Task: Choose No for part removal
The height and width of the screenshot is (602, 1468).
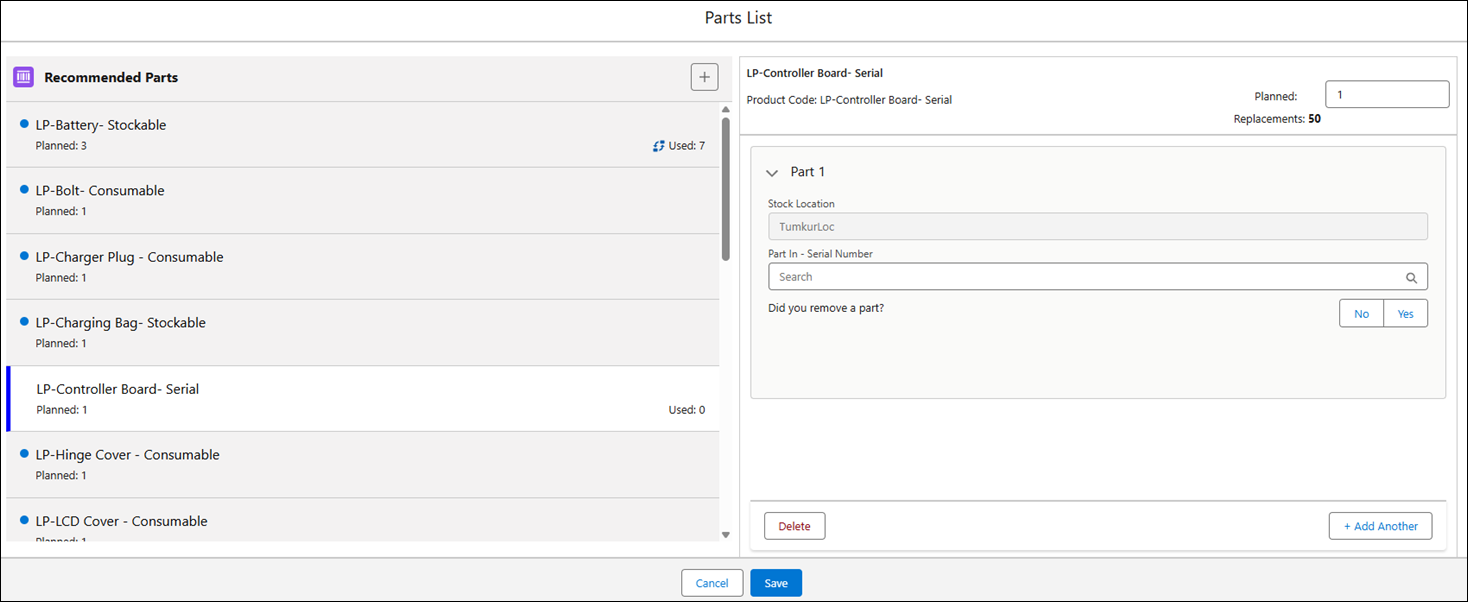Action: click(1361, 314)
